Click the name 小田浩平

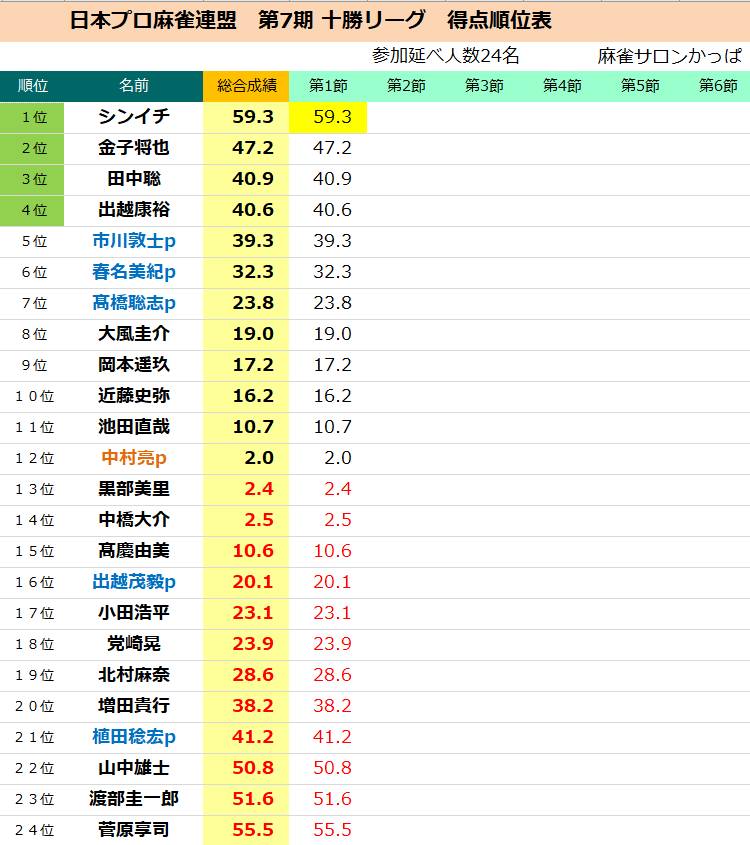(x=134, y=613)
